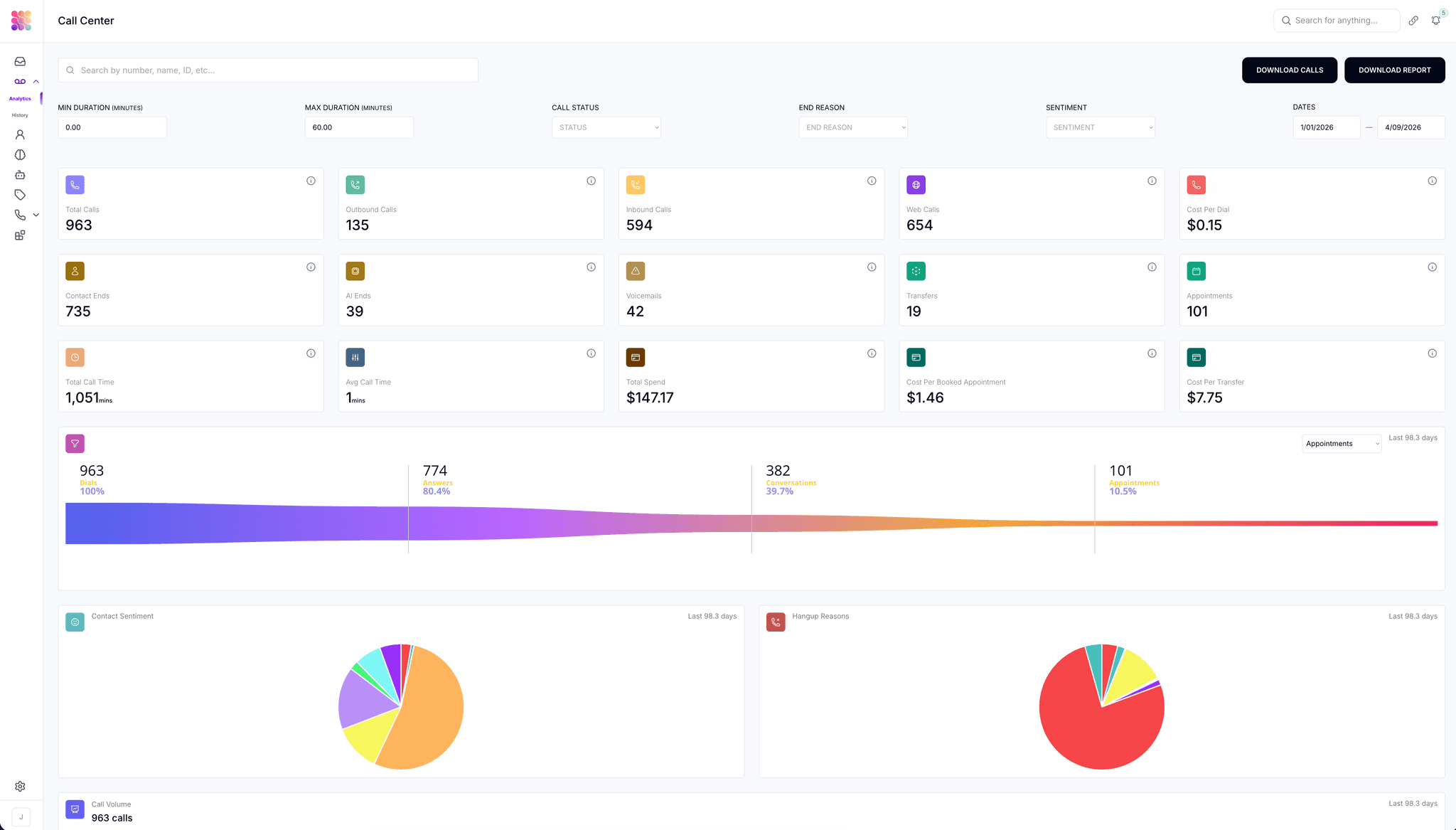1456x830 pixels.
Task: Open the settings gear at sidebar bottom
Action: (x=20, y=786)
